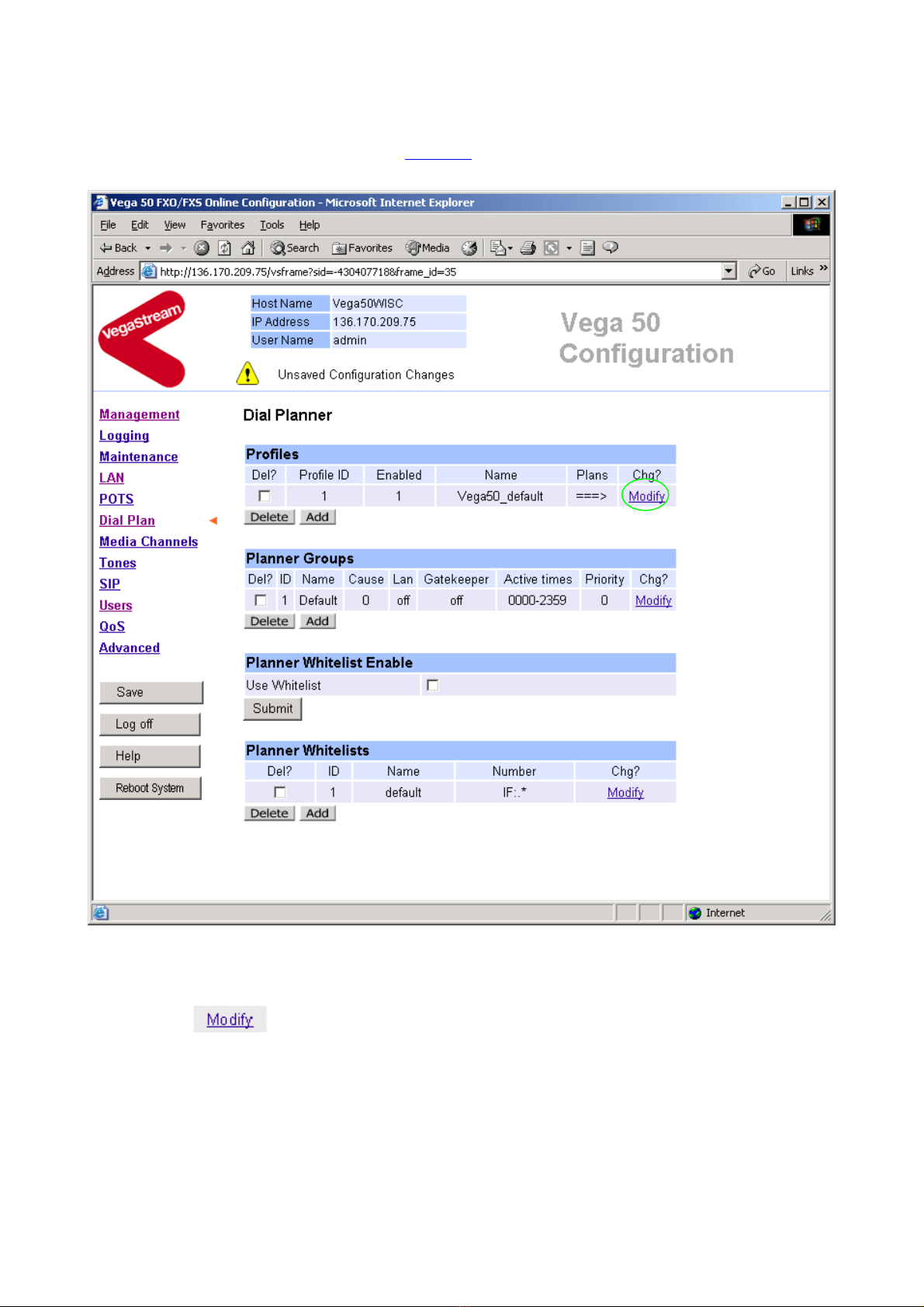Open the SIP sidebar link
Image resolution: width=924 pixels, height=1307 pixels.
click(x=109, y=584)
